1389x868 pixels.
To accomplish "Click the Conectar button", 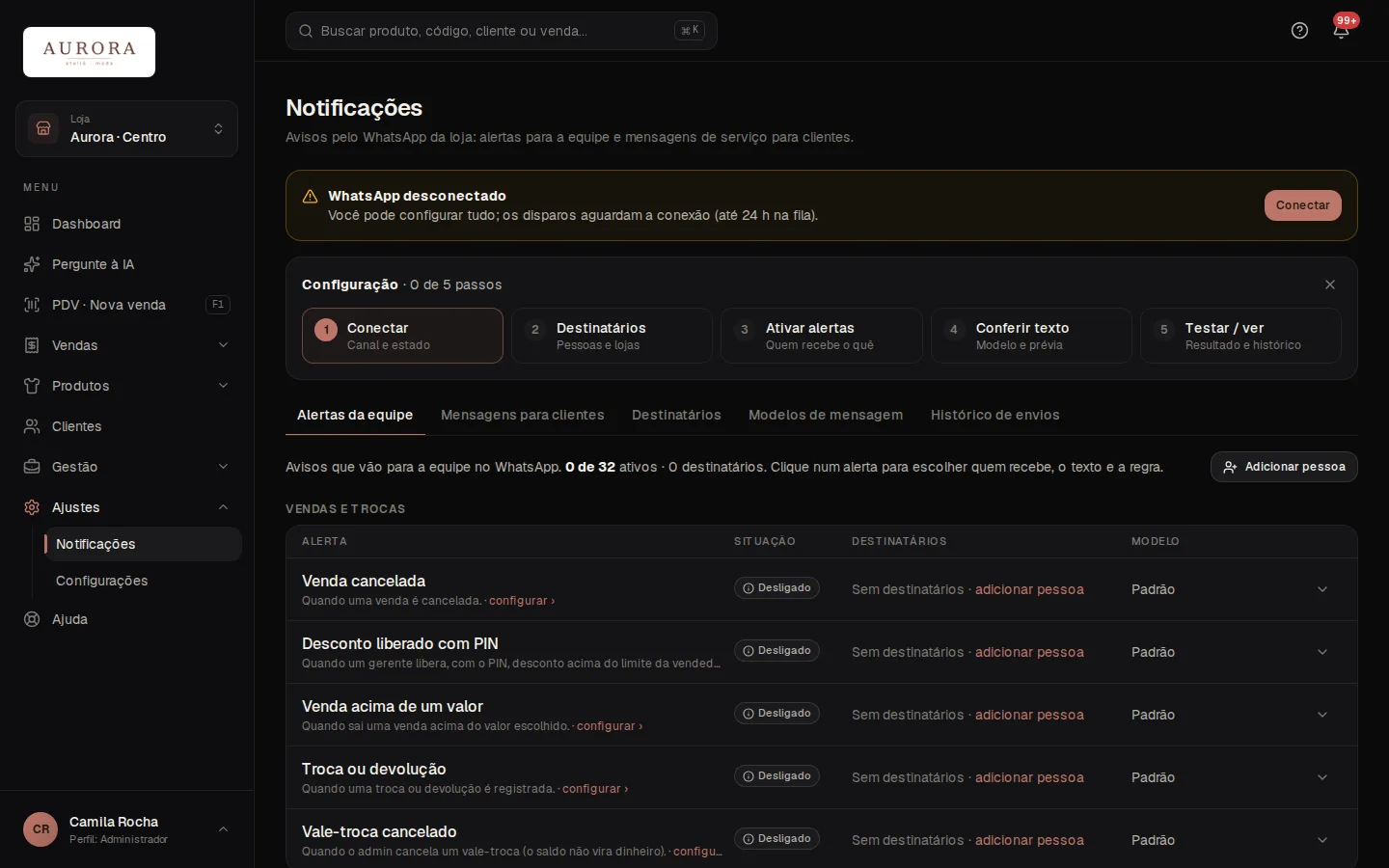I will [x=1302, y=205].
